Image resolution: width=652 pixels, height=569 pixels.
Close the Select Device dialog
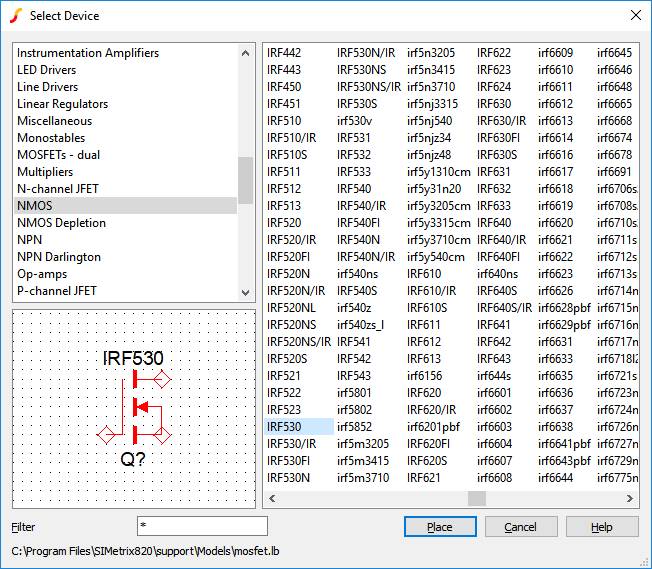coord(634,16)
